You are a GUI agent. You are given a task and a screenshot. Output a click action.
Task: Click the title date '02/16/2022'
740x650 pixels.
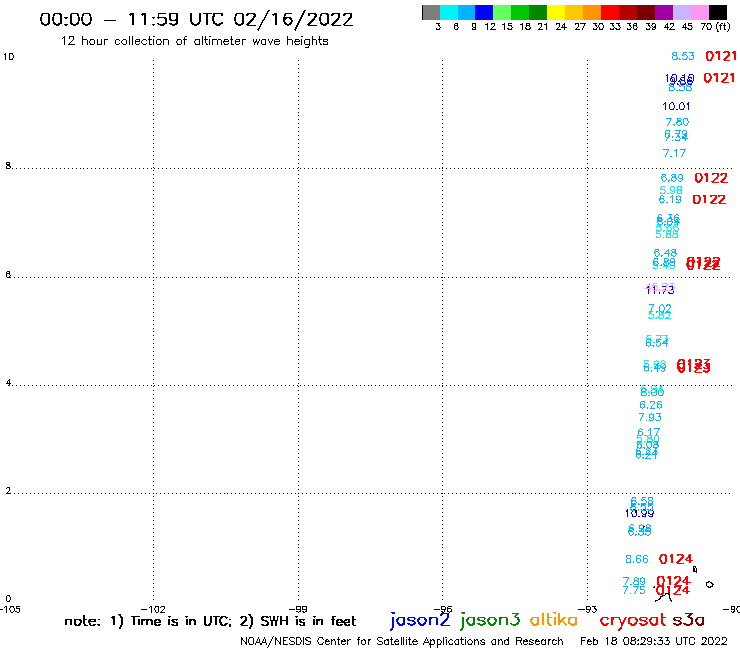[293, 19]
